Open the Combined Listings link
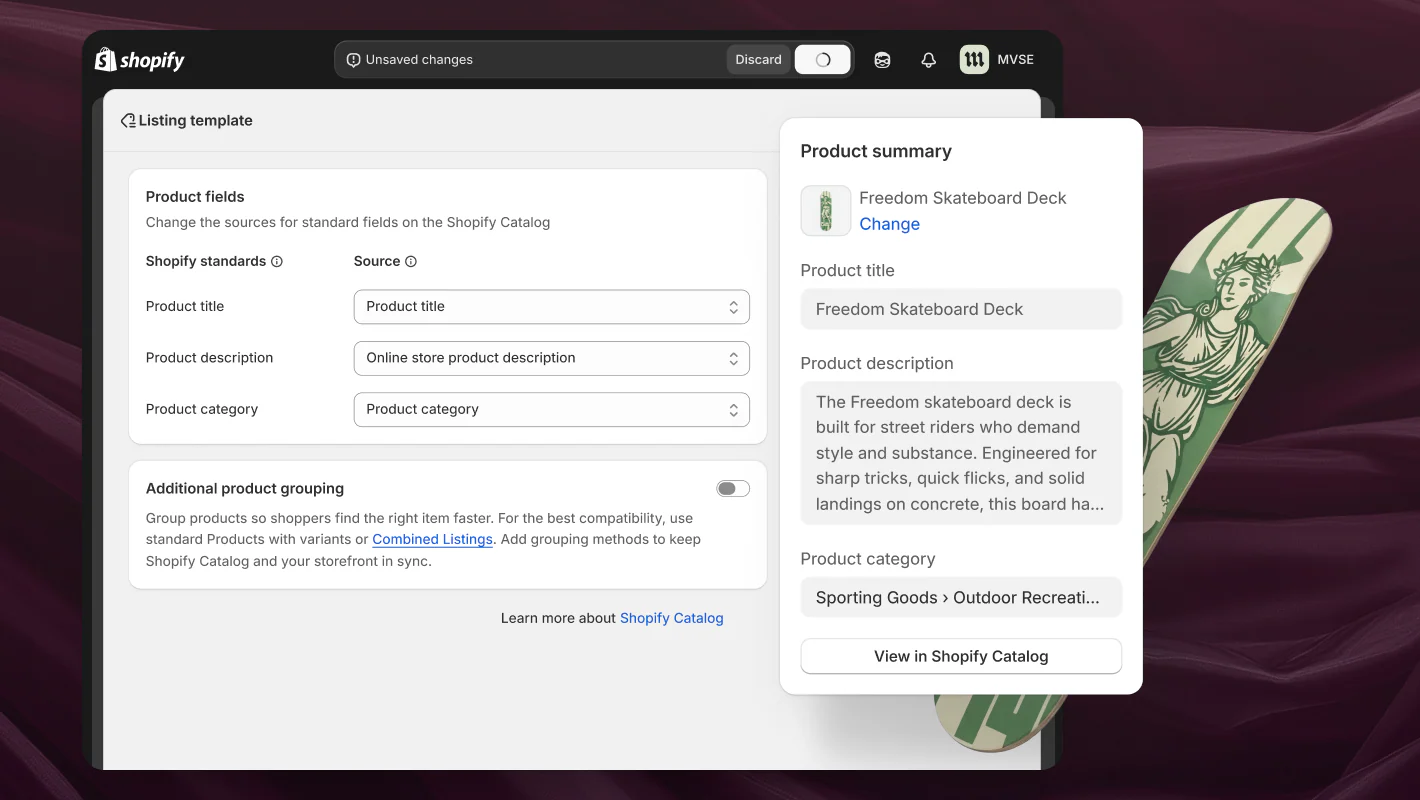1420x800 pixels. tap(432, 539)
